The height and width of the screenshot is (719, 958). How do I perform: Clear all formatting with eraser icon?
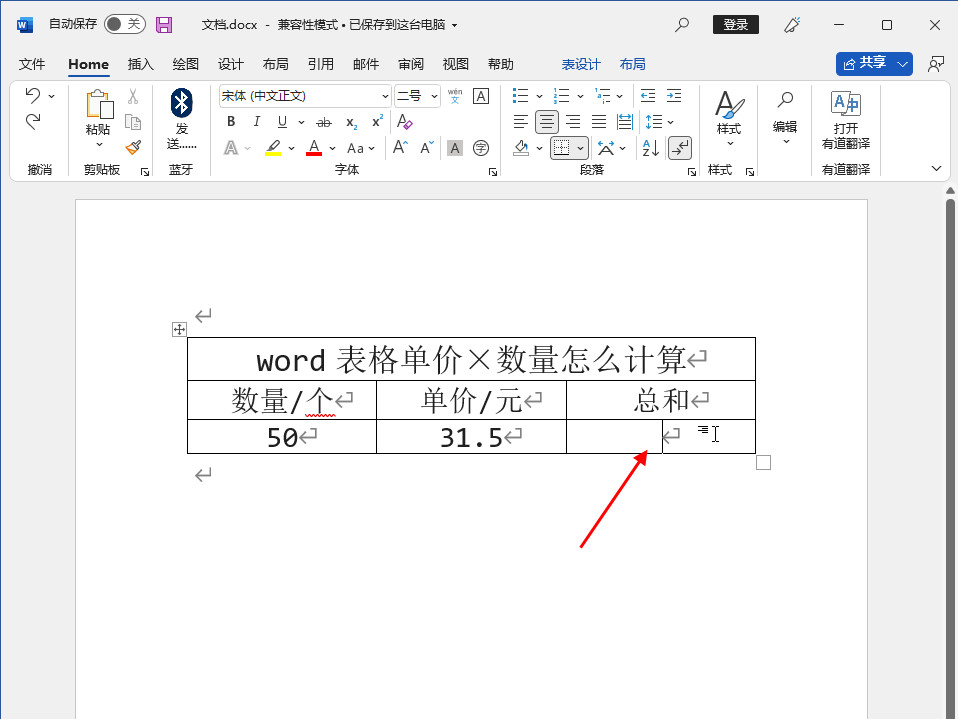404,122
